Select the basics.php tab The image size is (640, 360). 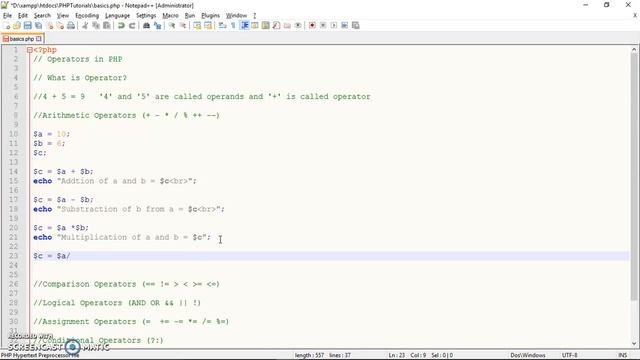point(22,39)
